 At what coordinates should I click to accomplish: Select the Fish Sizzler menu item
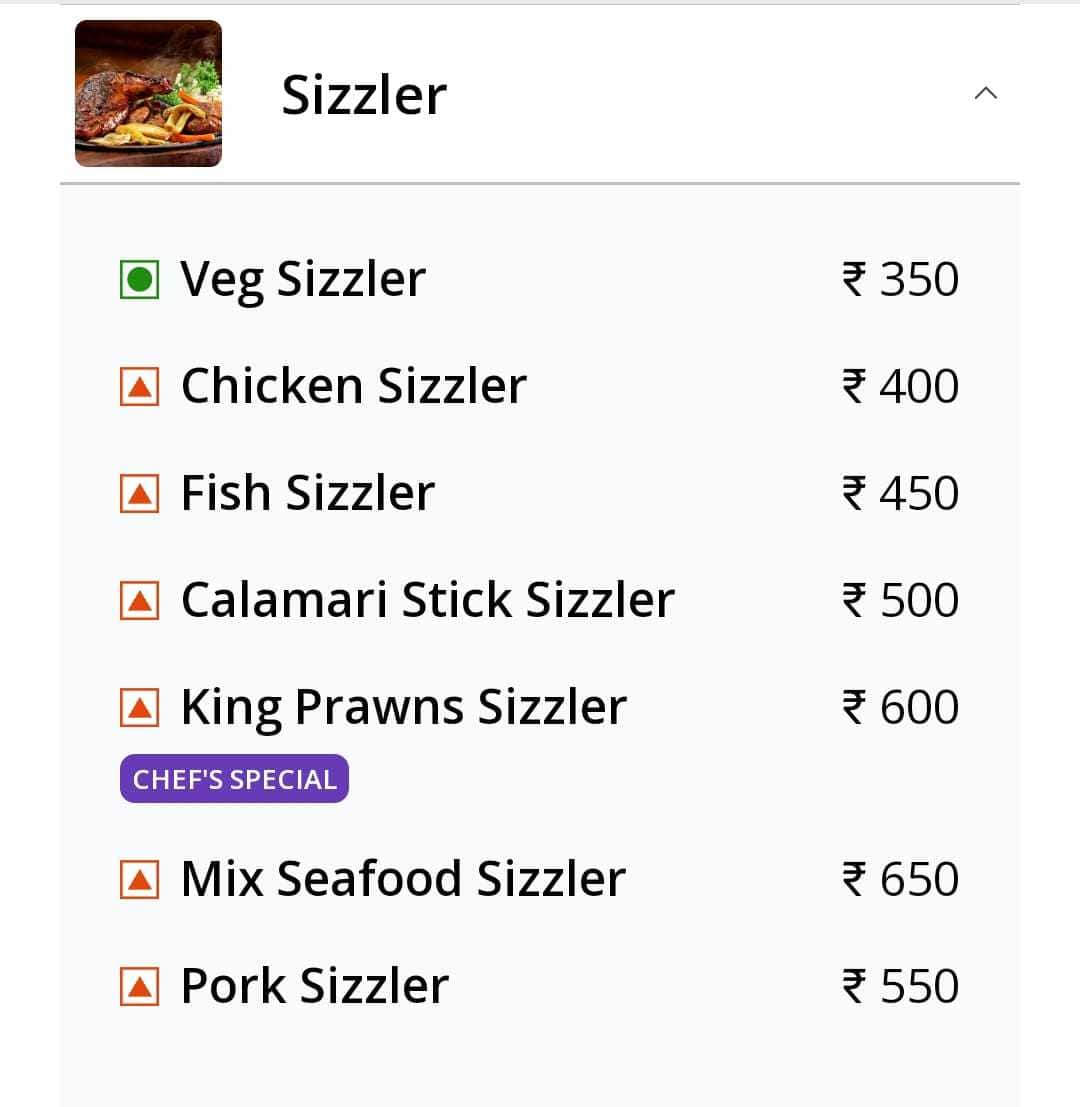pyautogui.click(x=307, y=491)
